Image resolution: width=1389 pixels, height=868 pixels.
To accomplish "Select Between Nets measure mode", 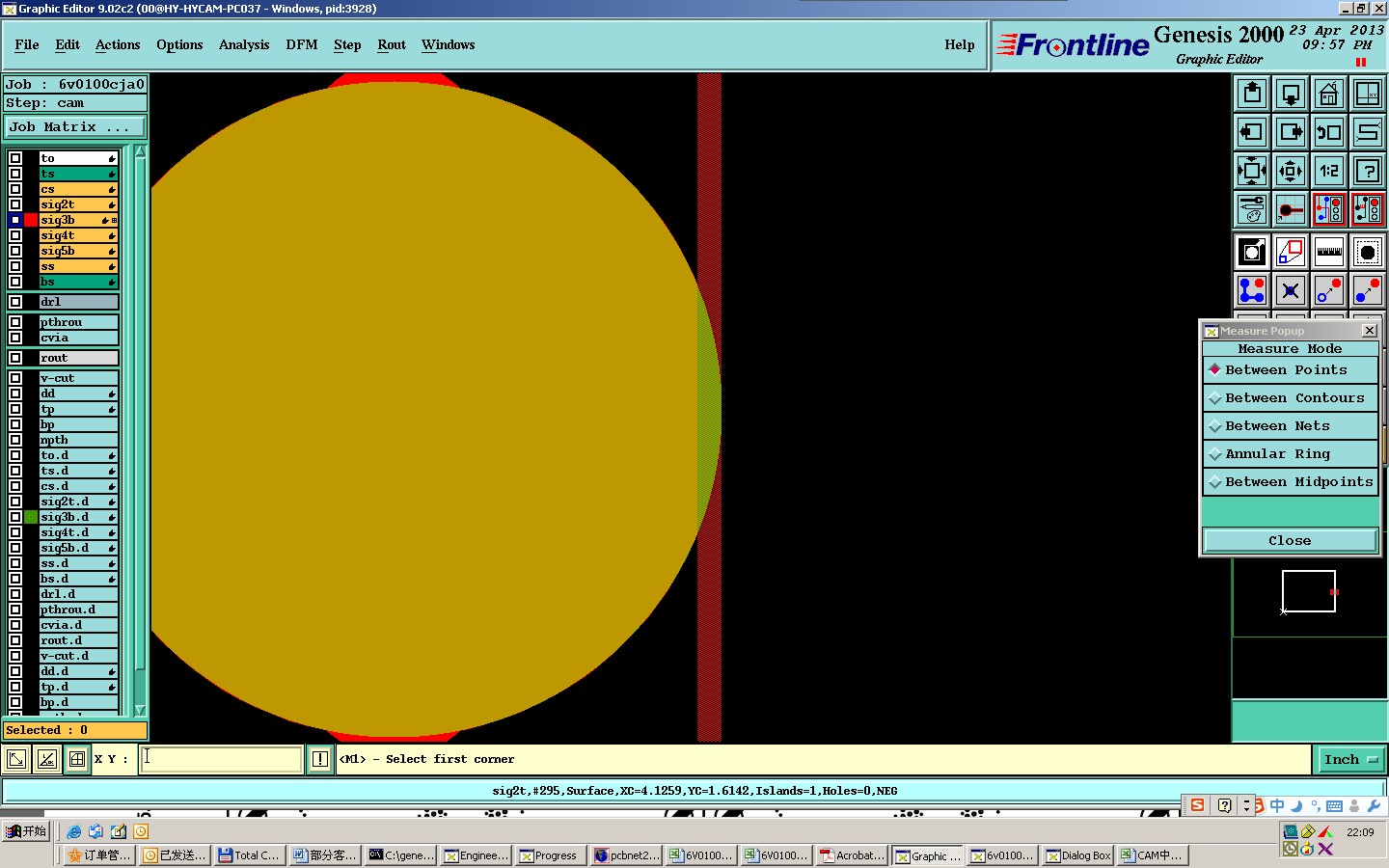I will point(1290,425).
